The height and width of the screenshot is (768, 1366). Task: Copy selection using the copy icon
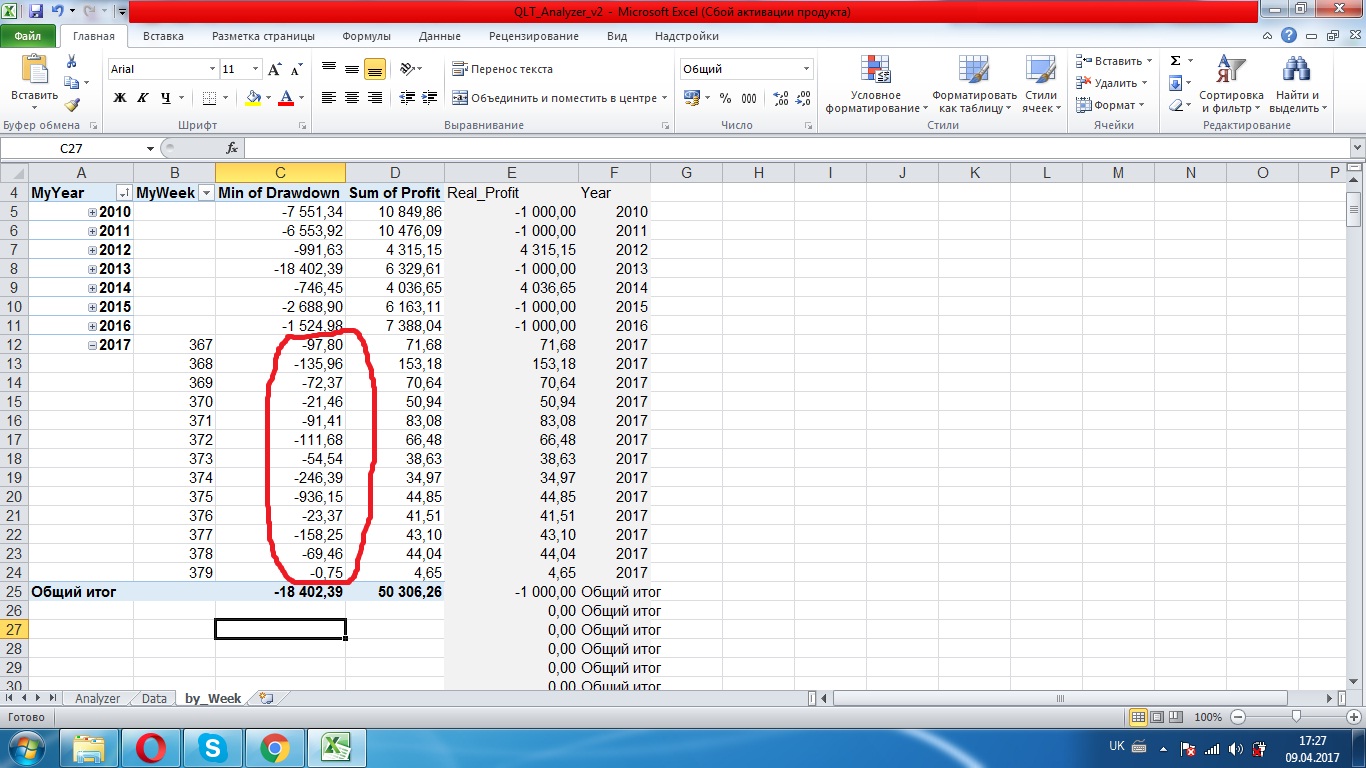(71, 83)
